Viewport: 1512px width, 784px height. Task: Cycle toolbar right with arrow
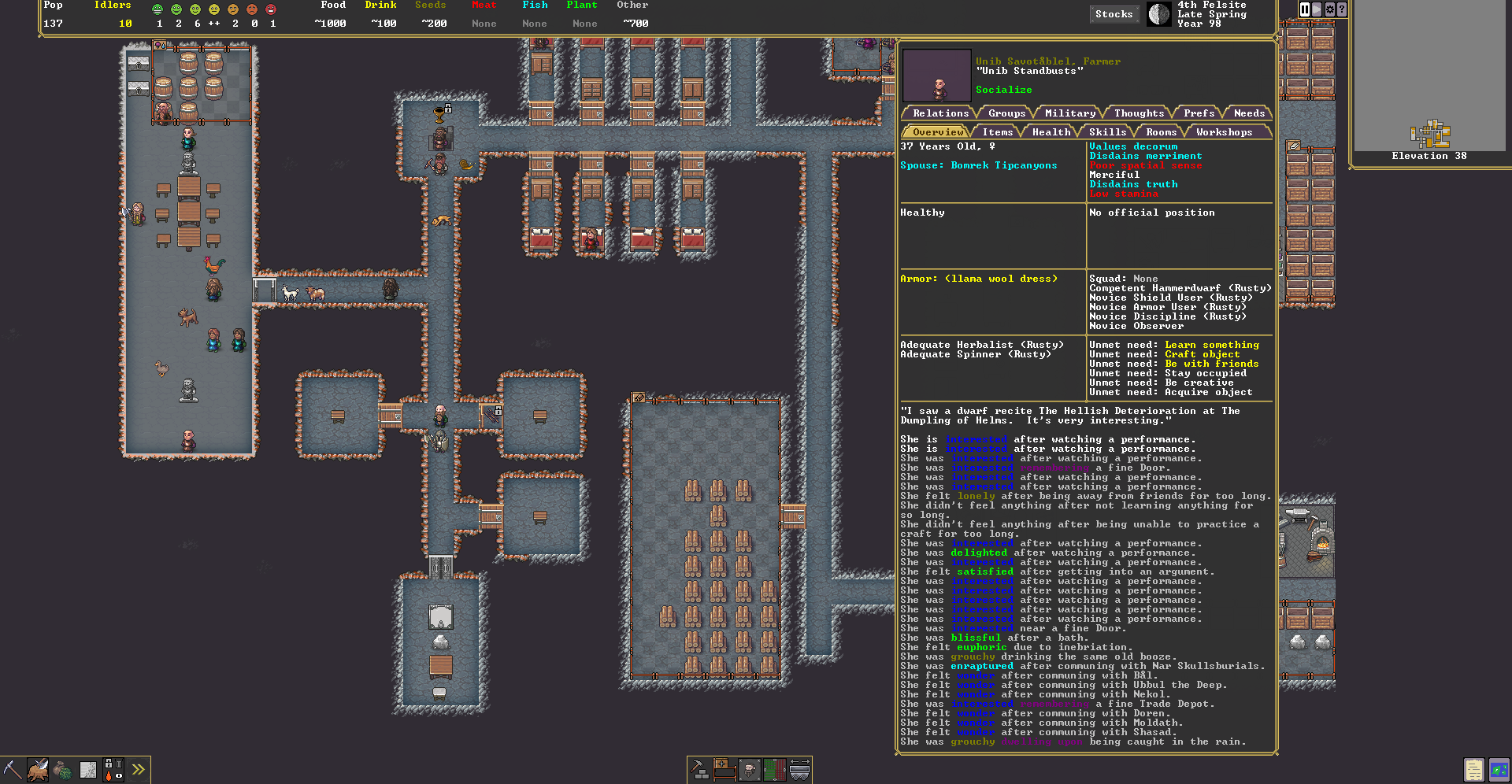[806, 761]
